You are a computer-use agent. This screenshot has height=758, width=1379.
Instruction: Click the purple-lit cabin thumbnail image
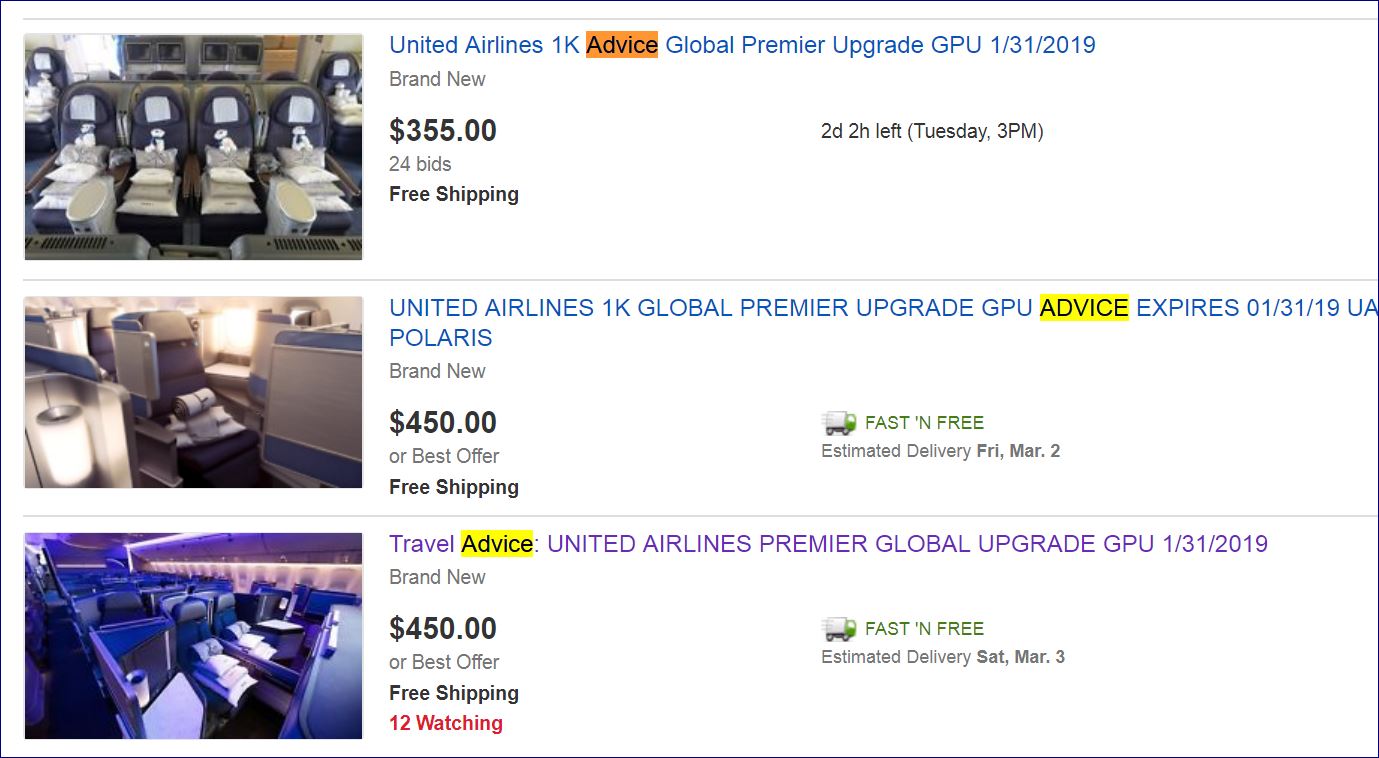pos(193,636)
